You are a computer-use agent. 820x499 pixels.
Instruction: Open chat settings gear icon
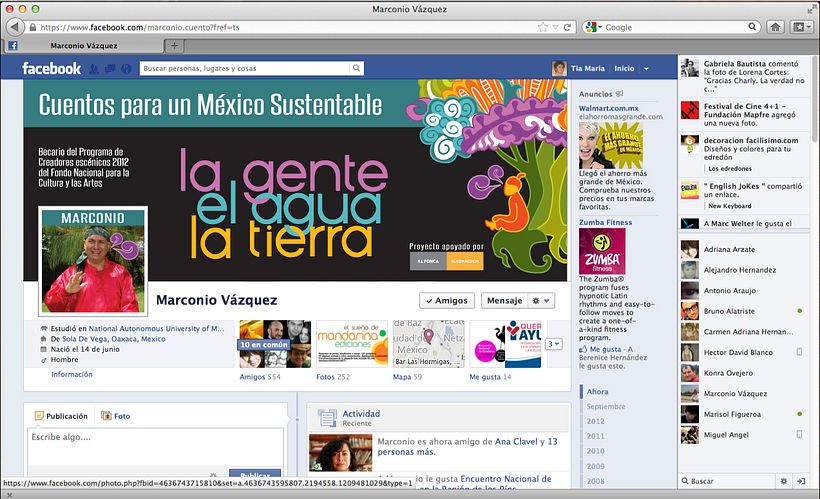783,481
